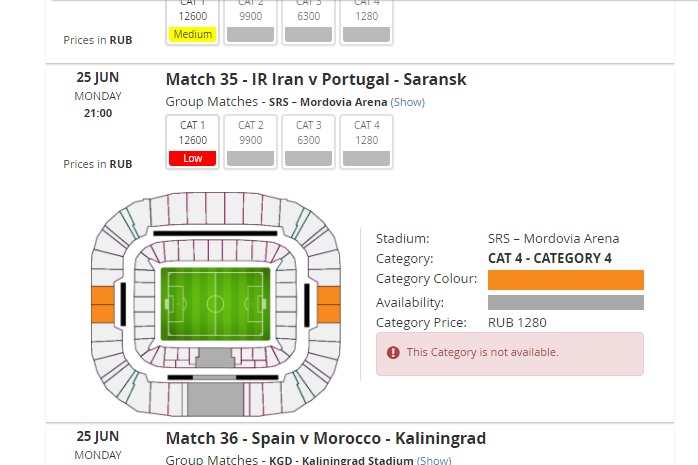Open the Show link beside Mordovia Arena
Screen dimensions: 698x465
point(407,102)
